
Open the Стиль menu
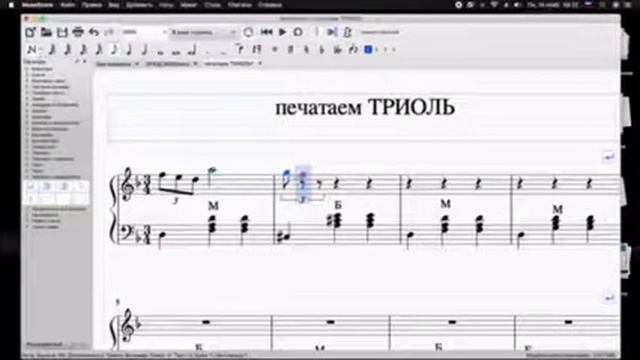coord(213,5)
